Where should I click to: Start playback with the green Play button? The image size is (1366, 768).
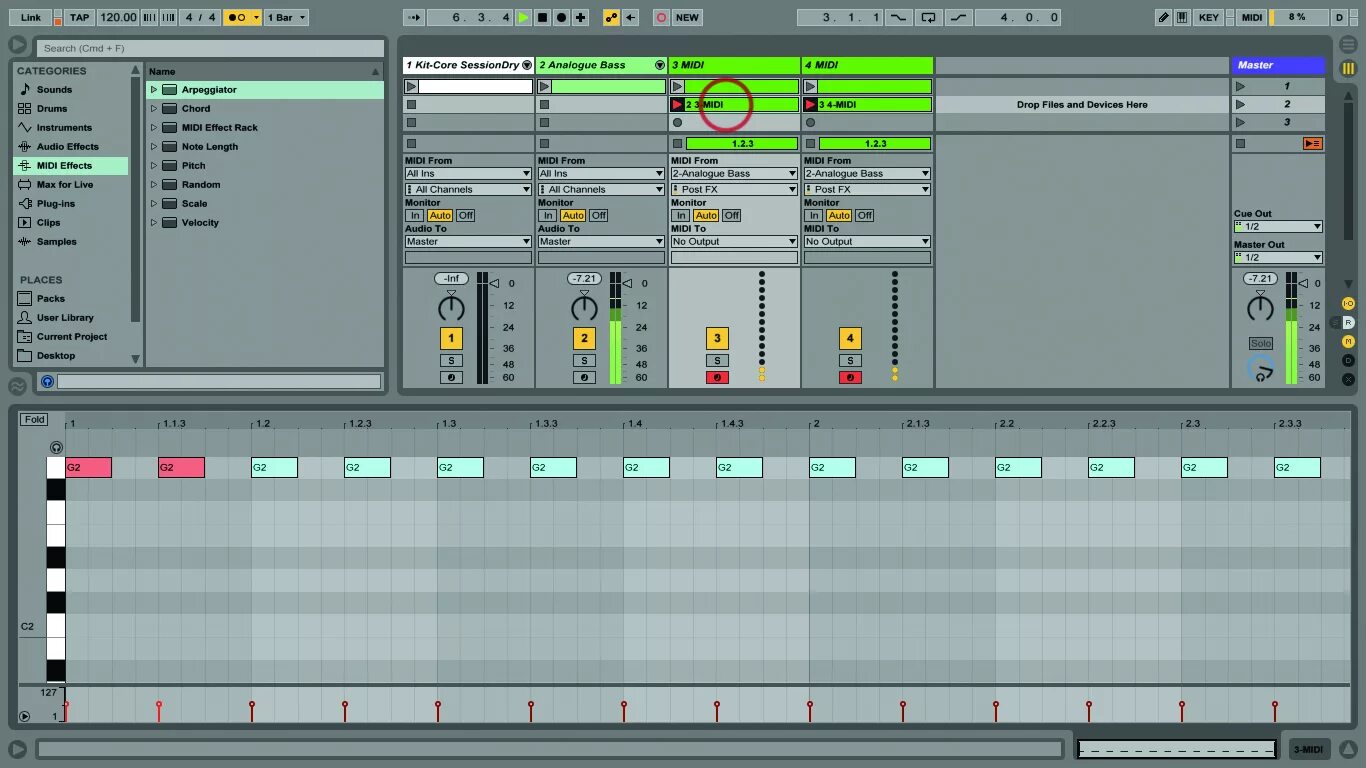pyautogui.click(x=523, y=17)
